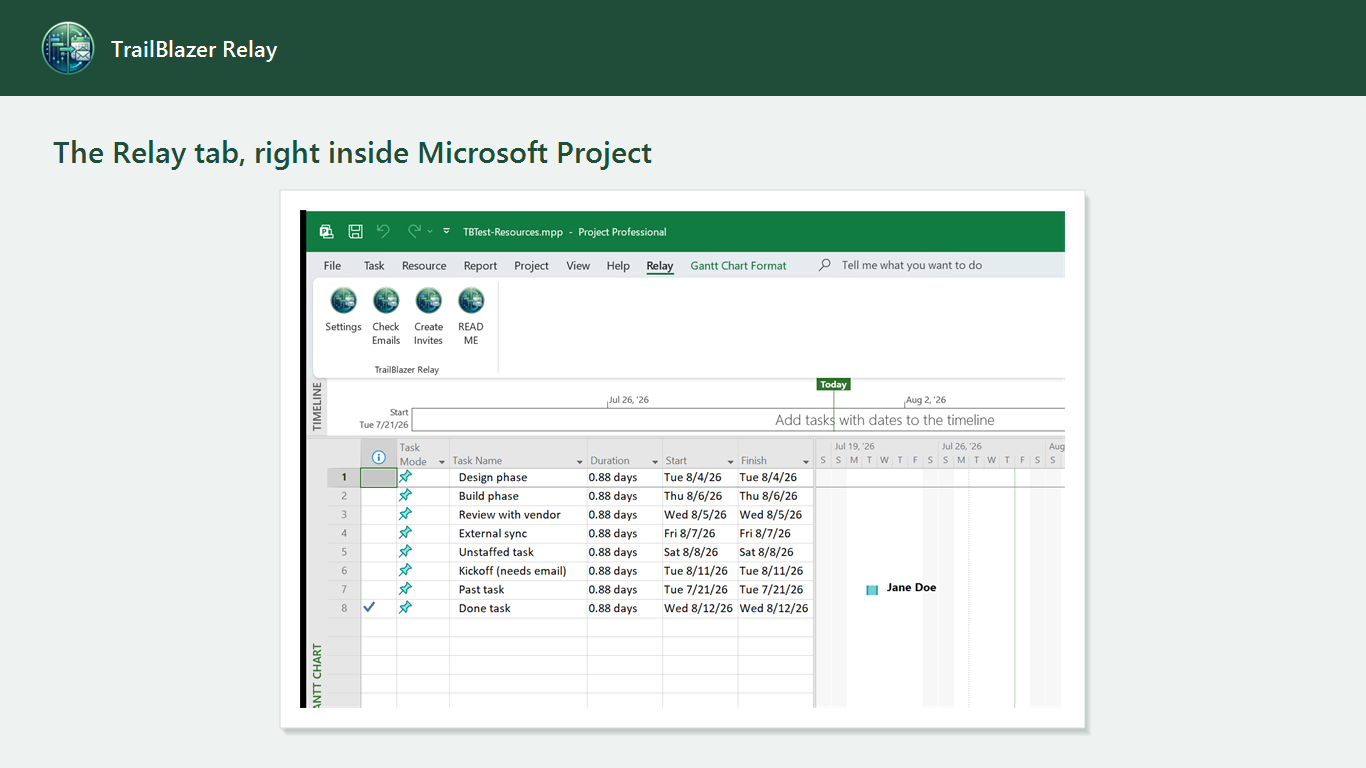Image resolution: width=1366 pixels, height=768 pixels.
Task: Save the project with the disk icon
Action: (355, 231)
